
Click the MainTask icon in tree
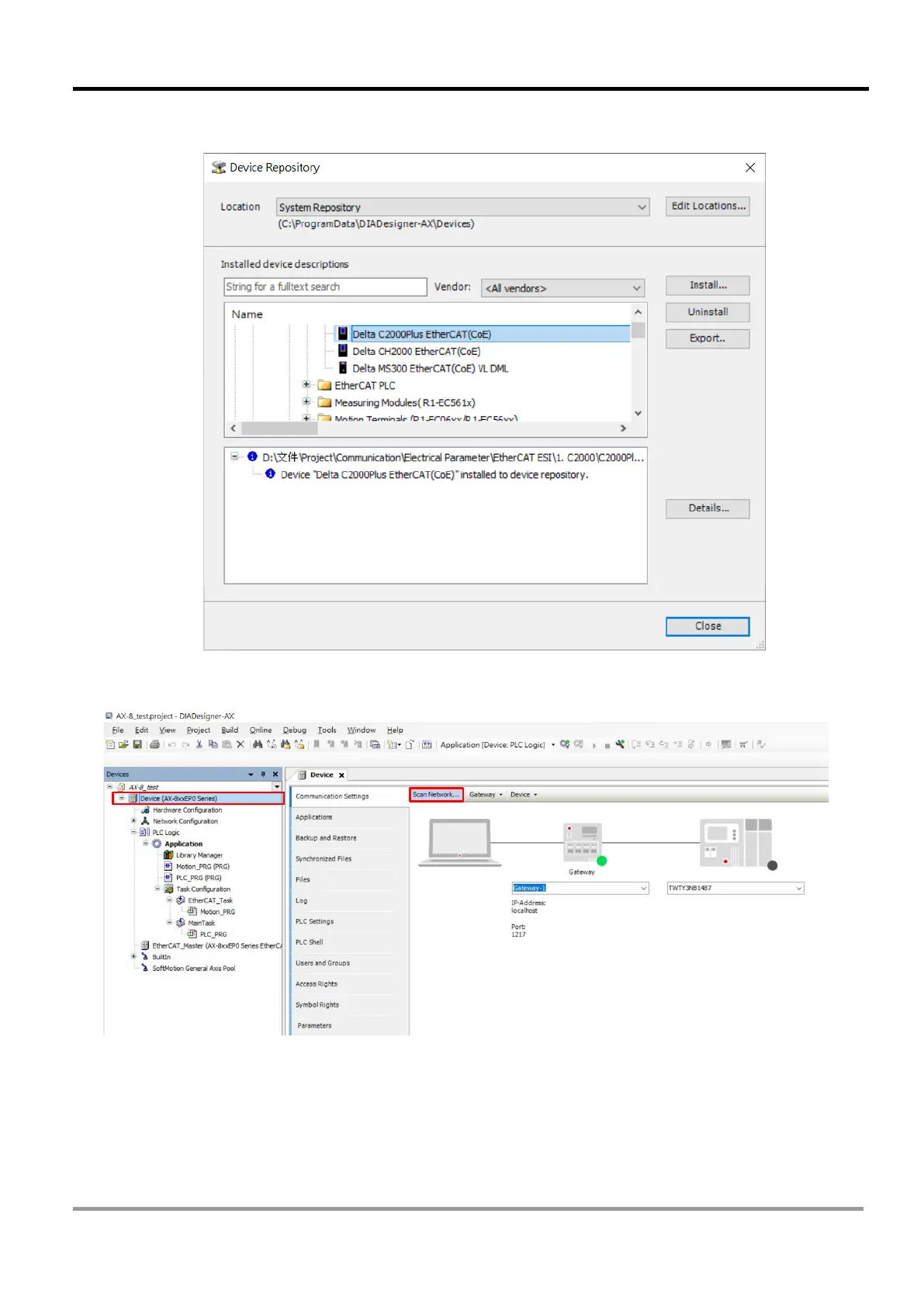click(x=181, y=923)
